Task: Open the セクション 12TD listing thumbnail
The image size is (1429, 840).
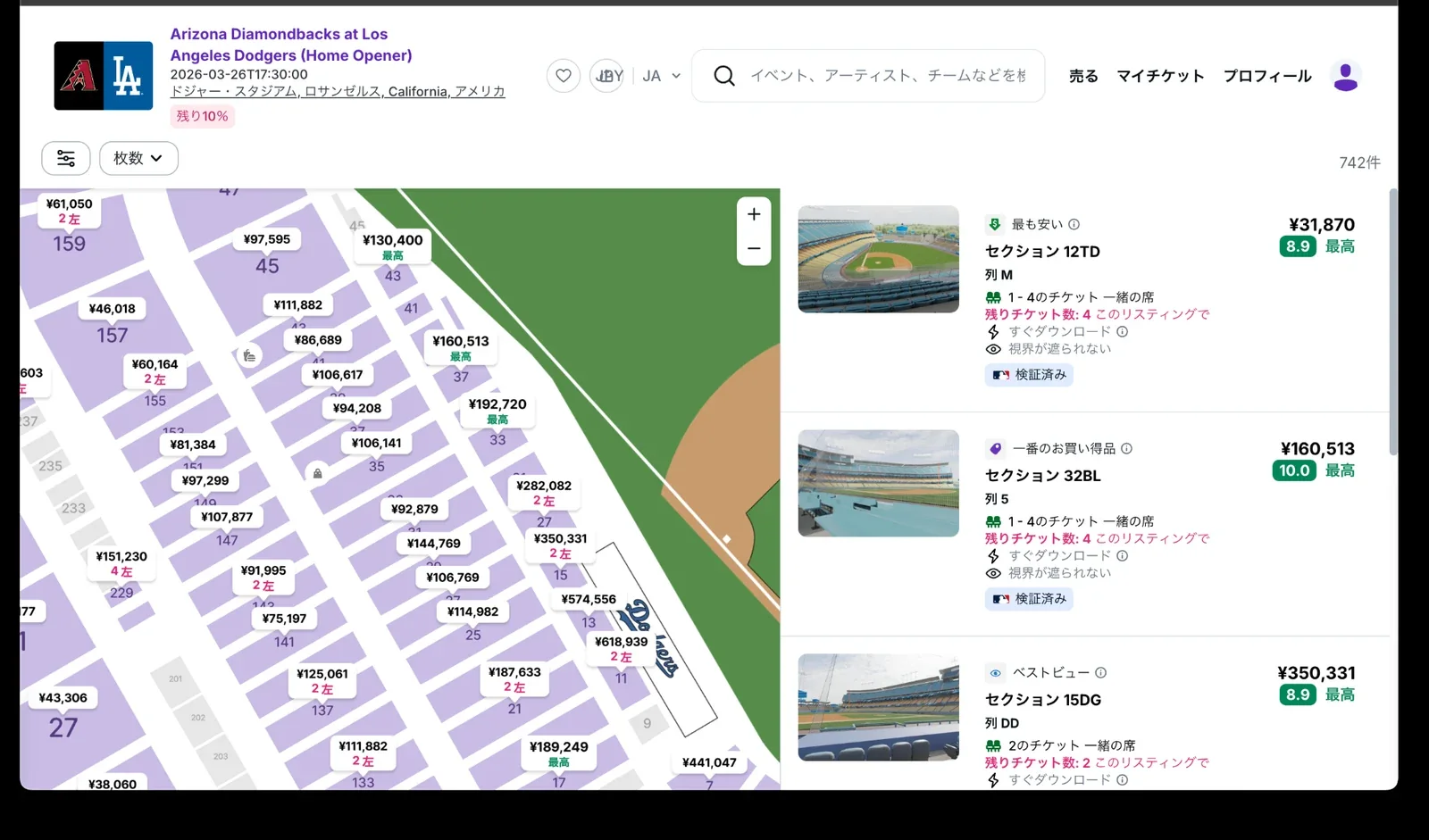Action: [x=878, y=259]
